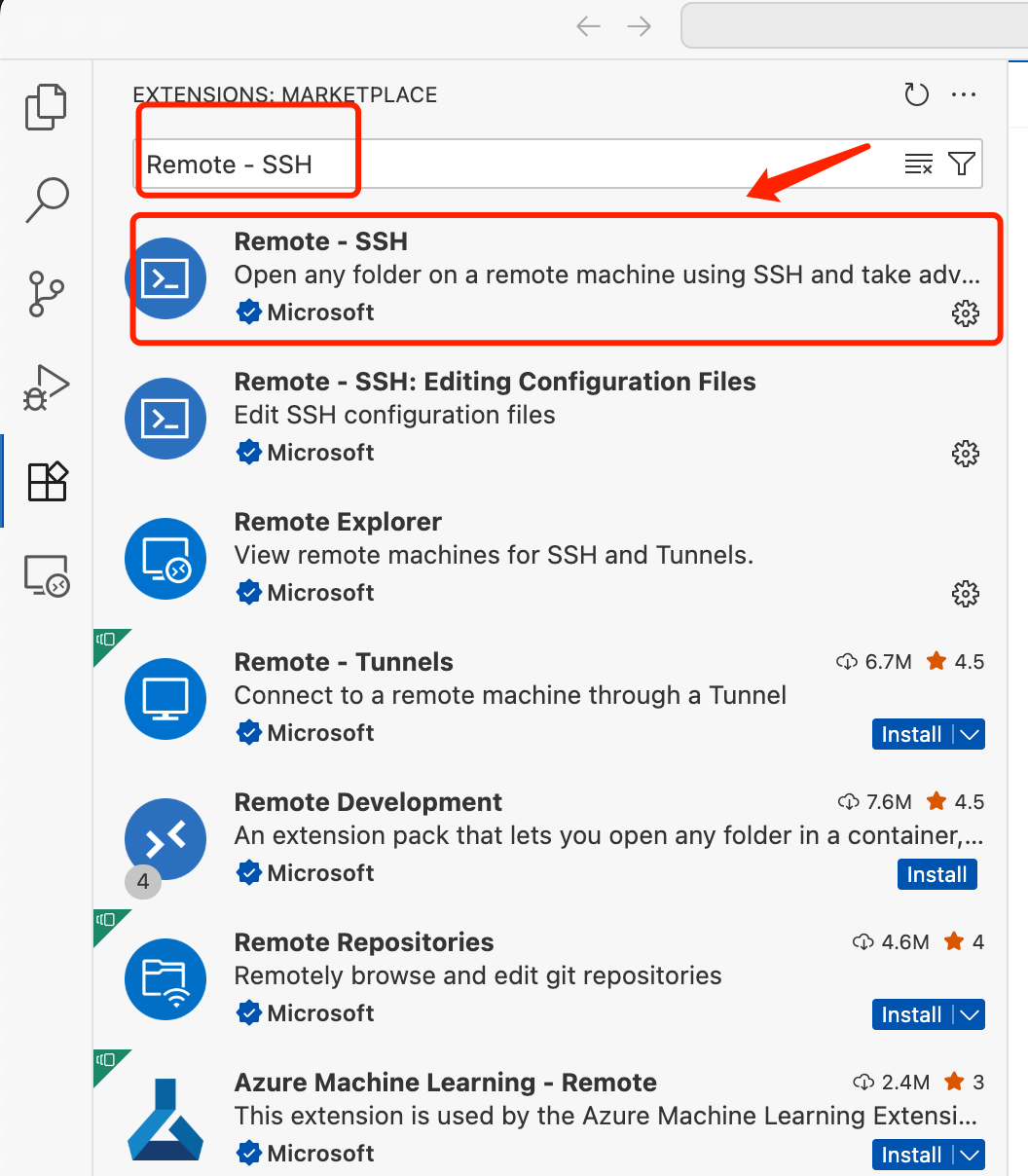Screen dimensions: 1028x1176
Task: Click the 6.7M download count
Action: click(x=888, y=662)
